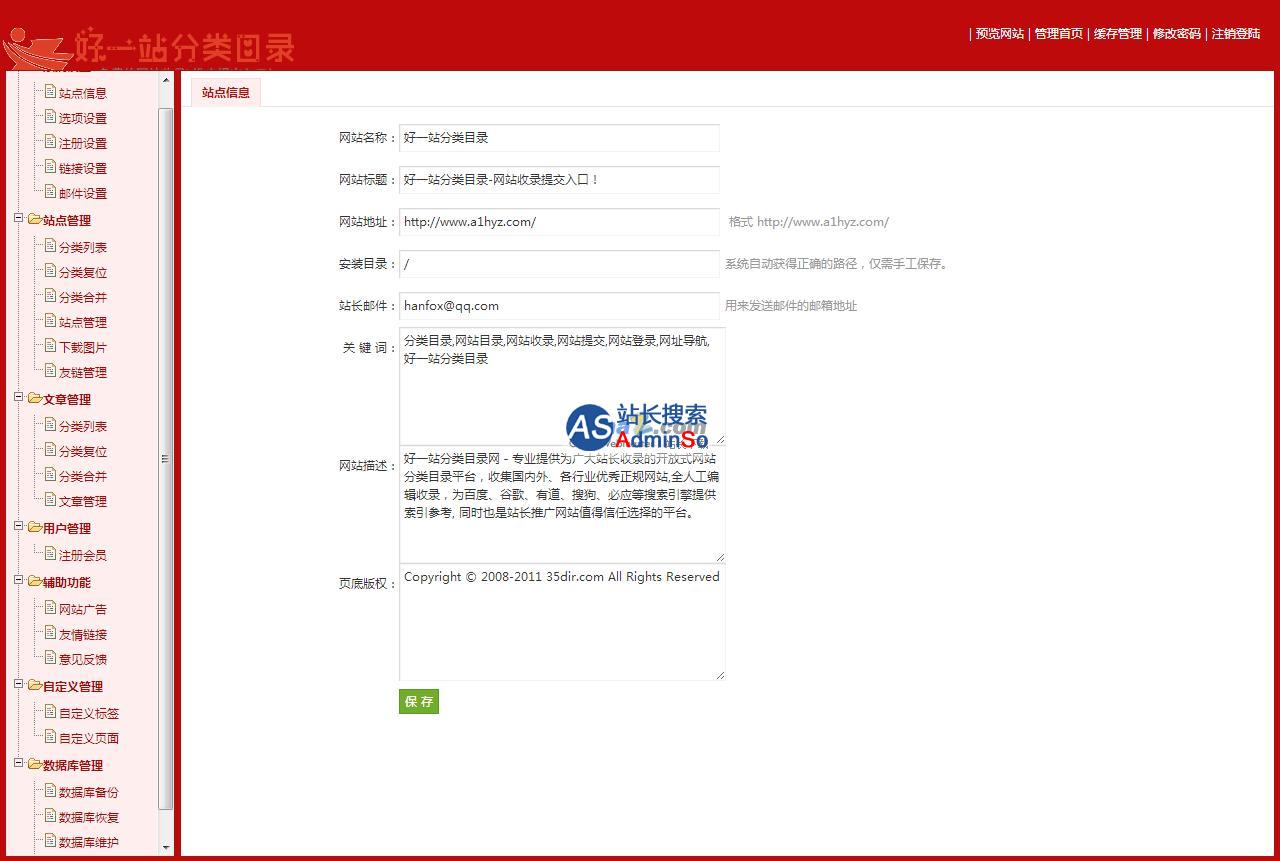Click the page icon next to 选项设置
1280x861 pixels.
(x=50, y=117)
